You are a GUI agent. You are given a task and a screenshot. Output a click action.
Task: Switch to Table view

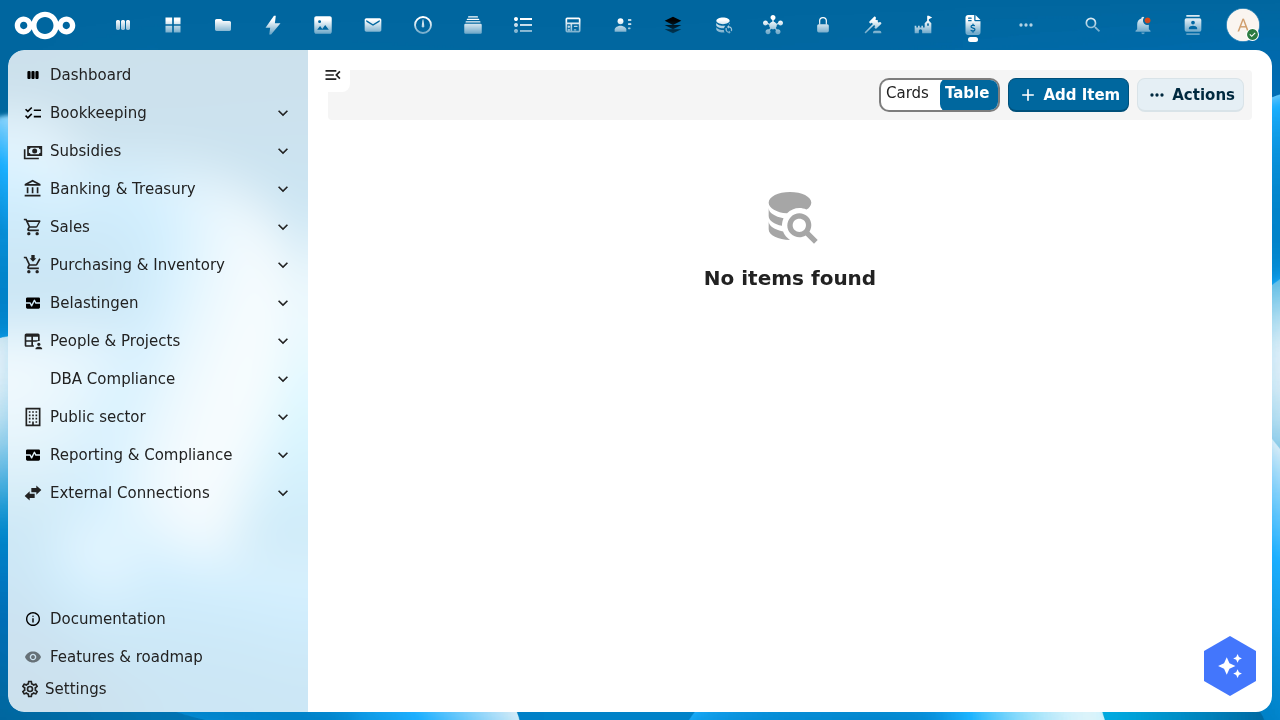pos(967,94)
